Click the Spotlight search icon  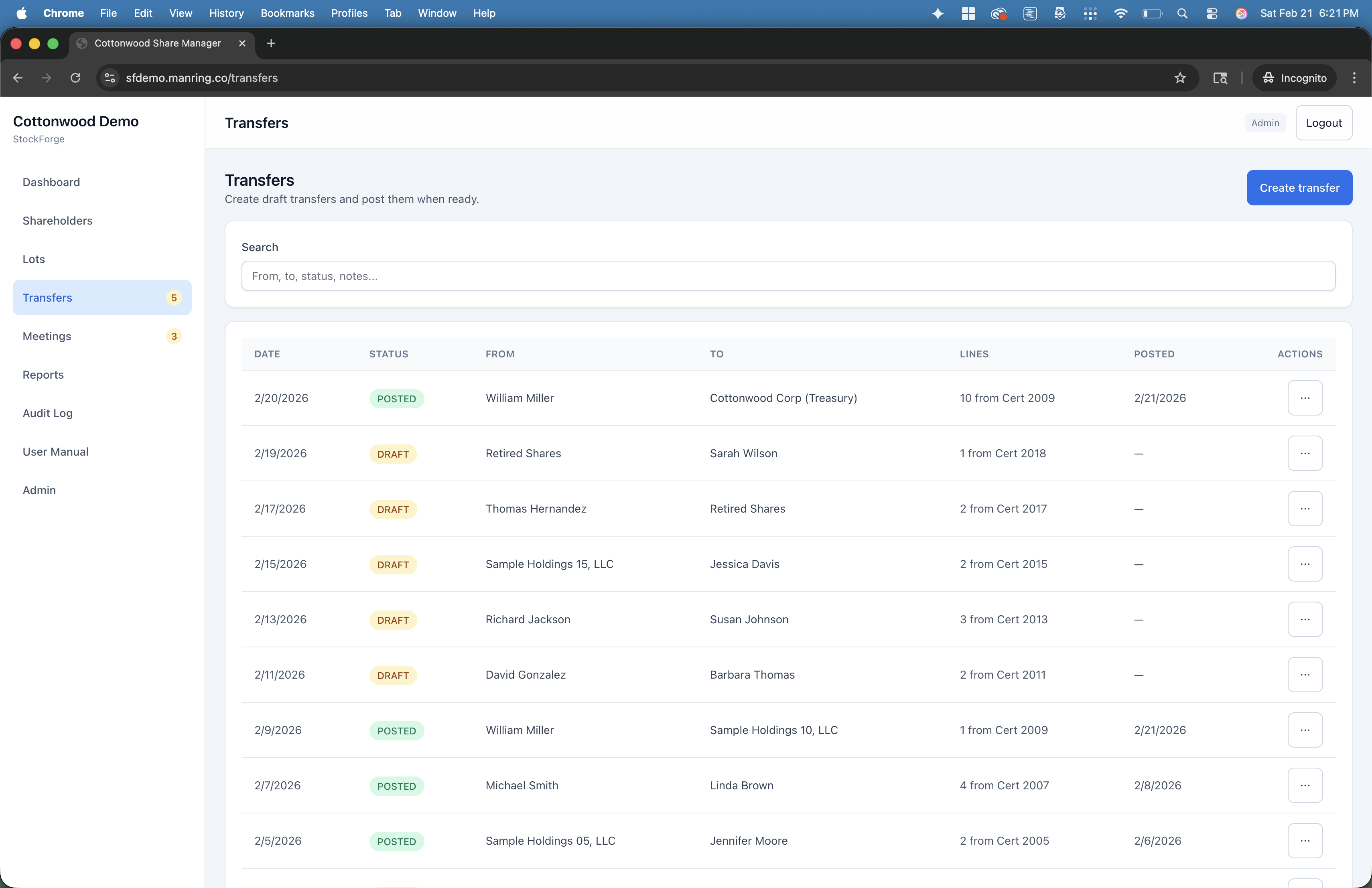(x=1182, y=13)
